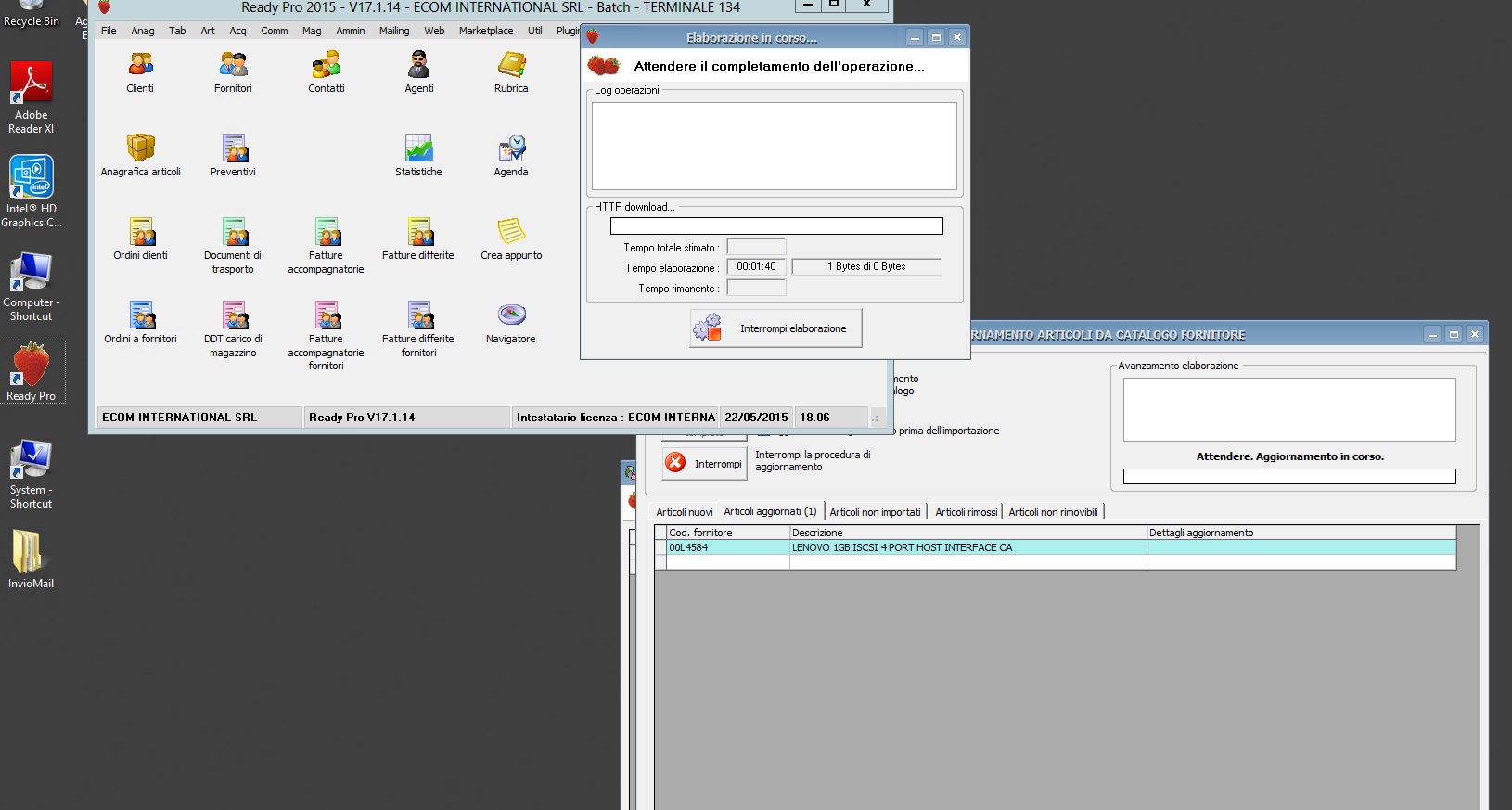The height and width of the screenshot is (810, 1512).
Task: Open the File menu
Action: pos(109,31)
